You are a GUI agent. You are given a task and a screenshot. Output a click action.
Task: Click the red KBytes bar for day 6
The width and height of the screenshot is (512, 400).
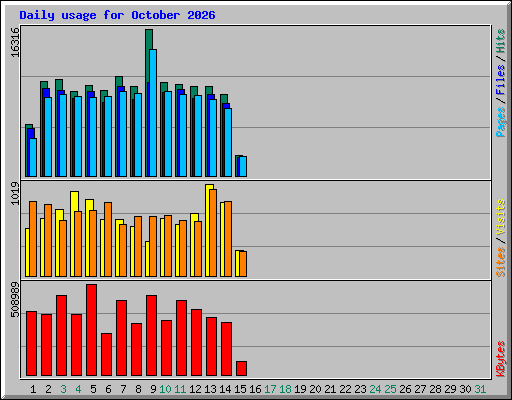tap(107, 354)
